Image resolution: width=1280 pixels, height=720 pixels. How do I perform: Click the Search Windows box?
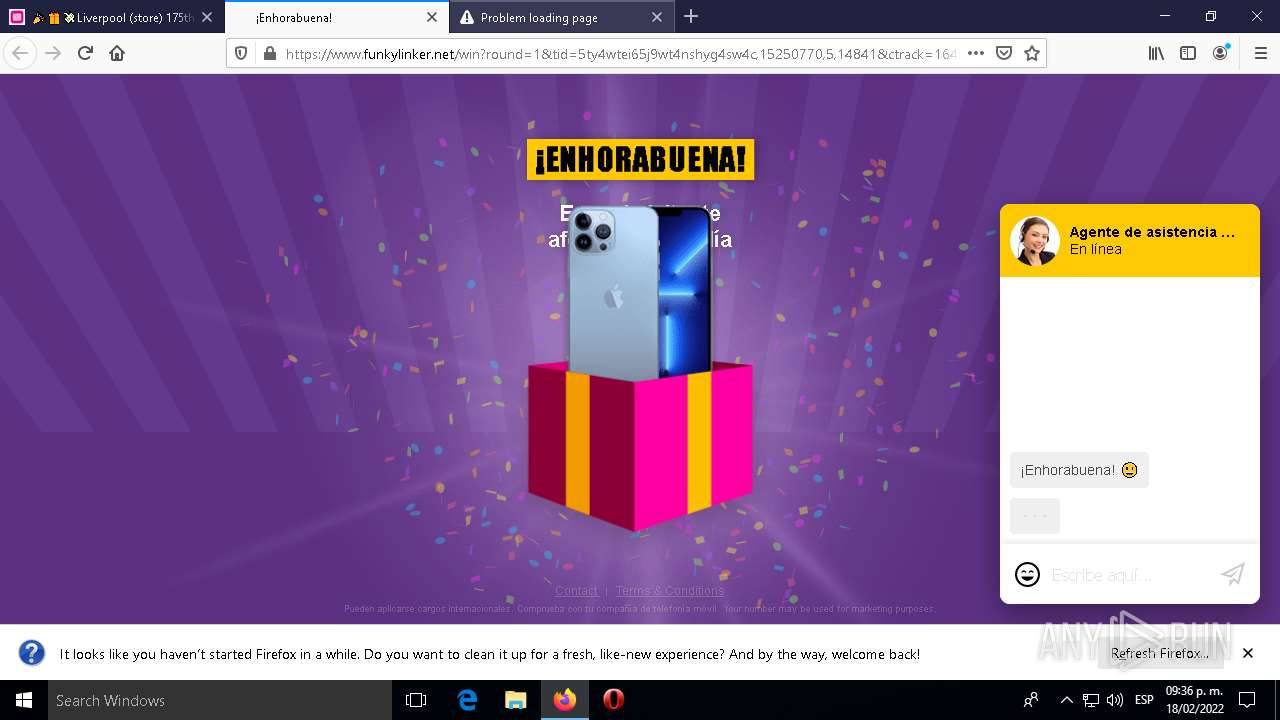[220, 700]
